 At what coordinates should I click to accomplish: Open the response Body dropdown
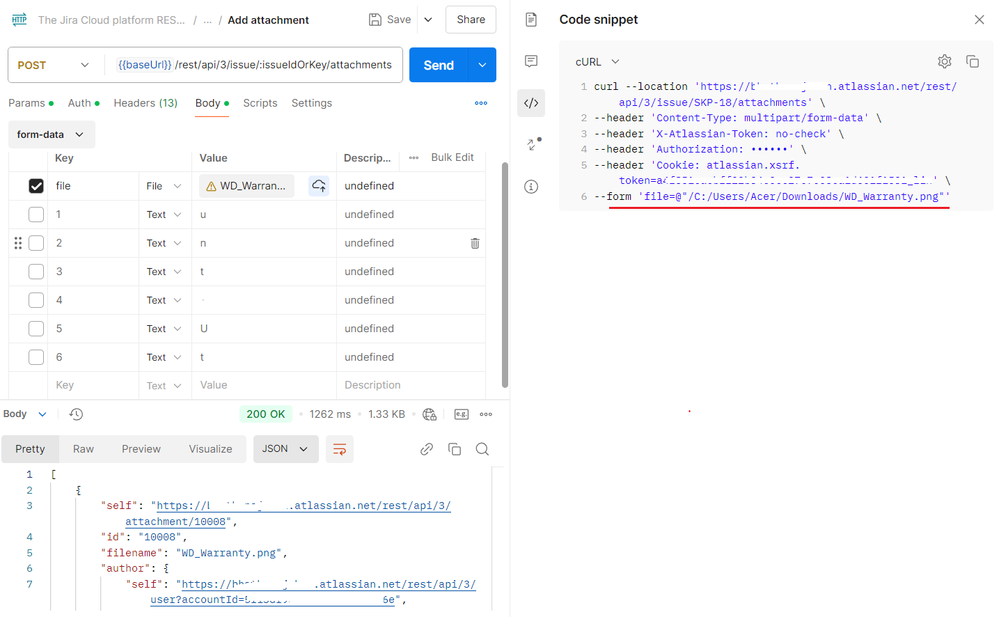(25, 414)
